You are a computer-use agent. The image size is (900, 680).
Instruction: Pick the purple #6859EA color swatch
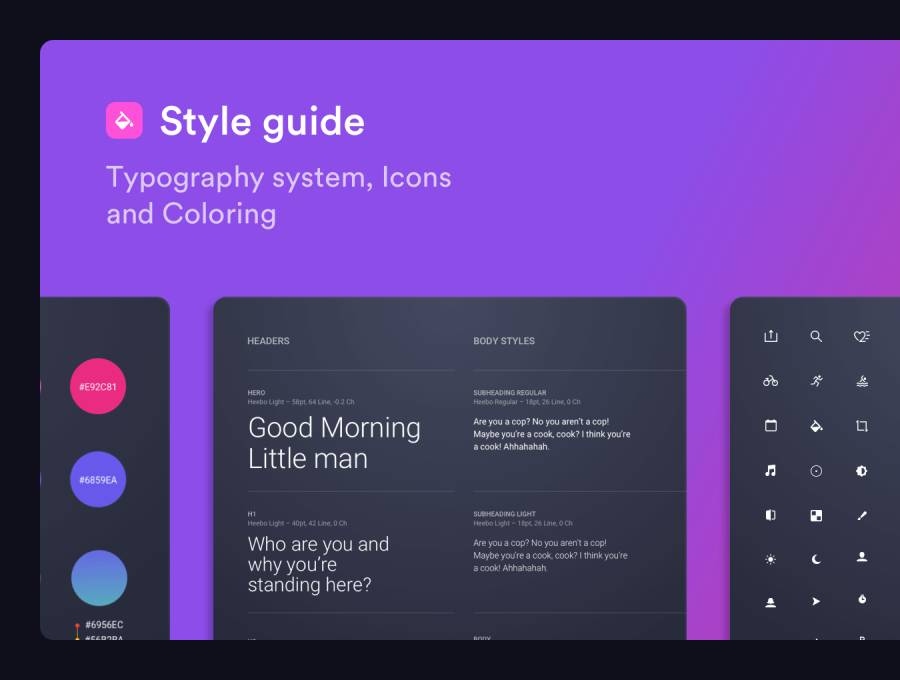tap(98, 480)
